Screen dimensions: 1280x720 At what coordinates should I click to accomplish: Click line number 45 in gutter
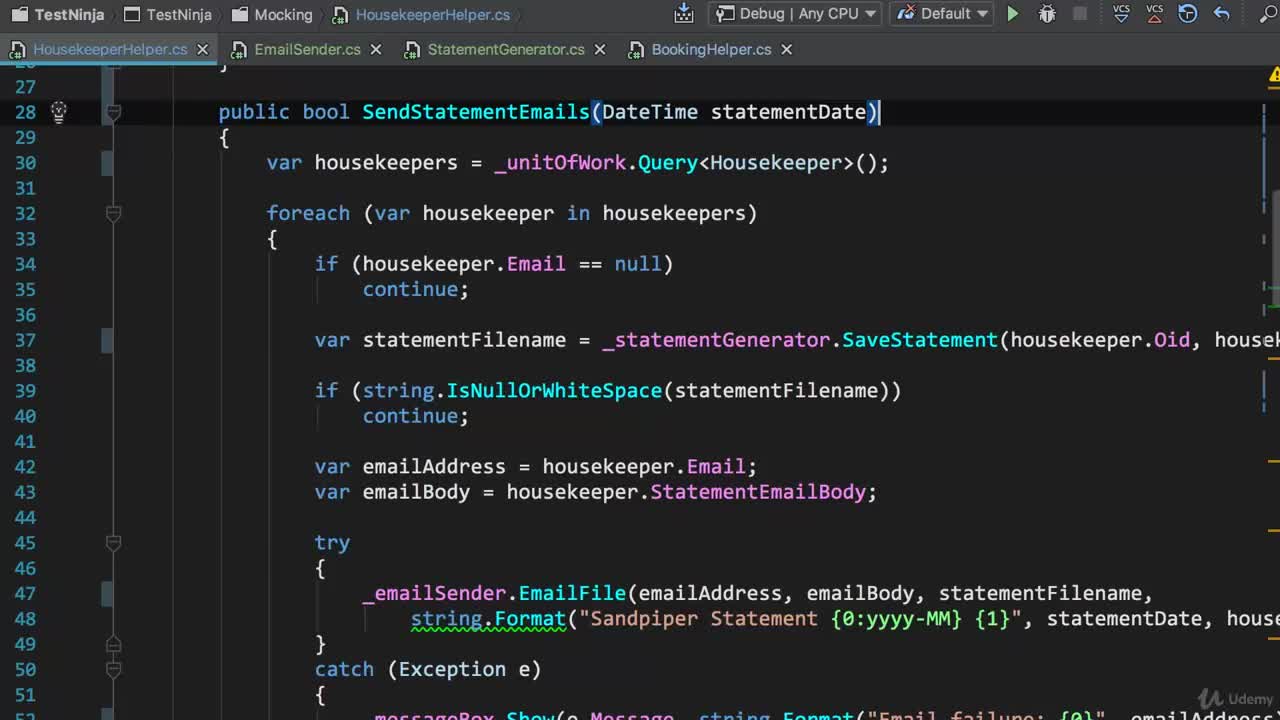(x=25, y=543)
